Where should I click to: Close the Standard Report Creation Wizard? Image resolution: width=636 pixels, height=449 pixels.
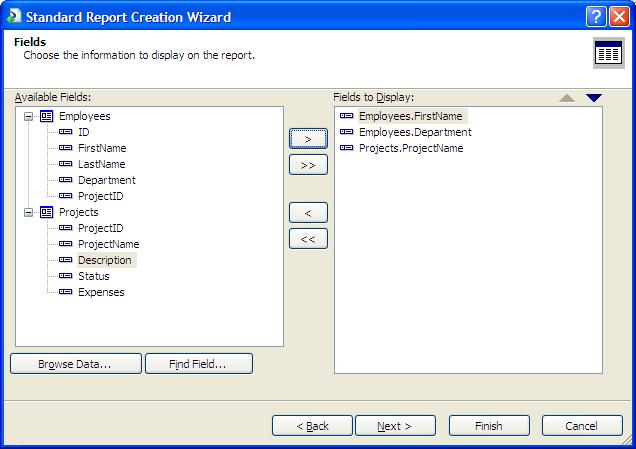[x=620, y=17]
